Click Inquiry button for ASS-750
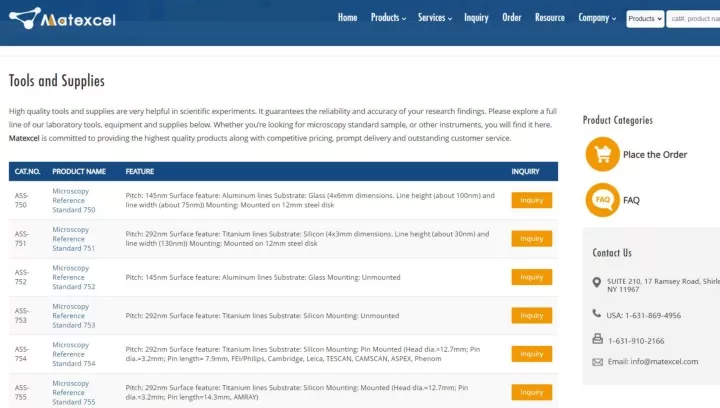Screen dimensions: 720x408 532,200
